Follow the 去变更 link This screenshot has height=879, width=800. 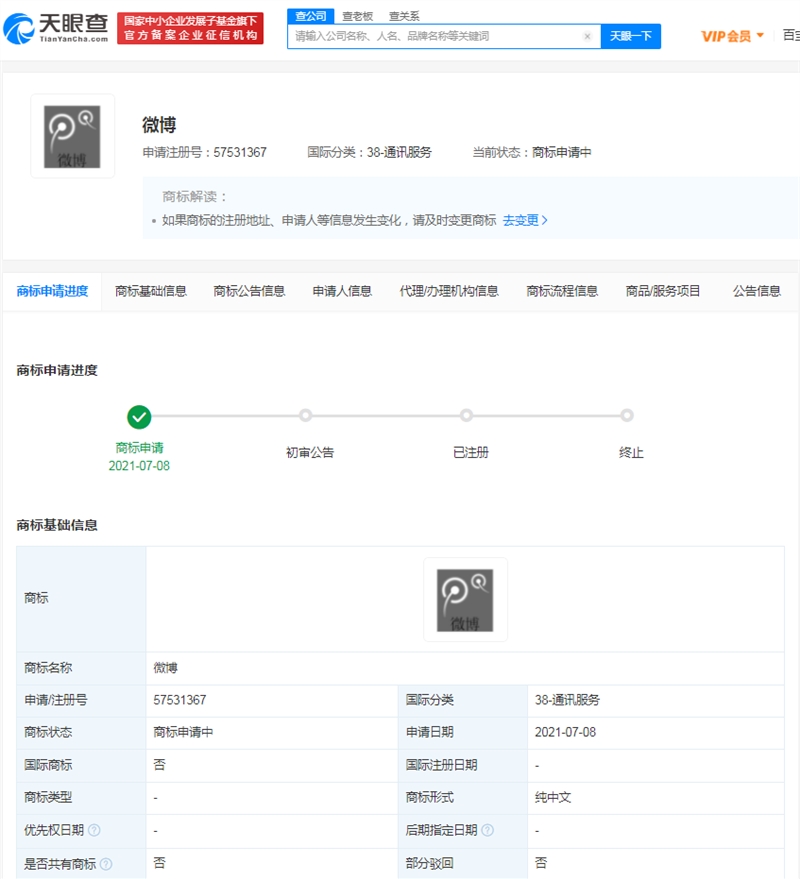525,220
